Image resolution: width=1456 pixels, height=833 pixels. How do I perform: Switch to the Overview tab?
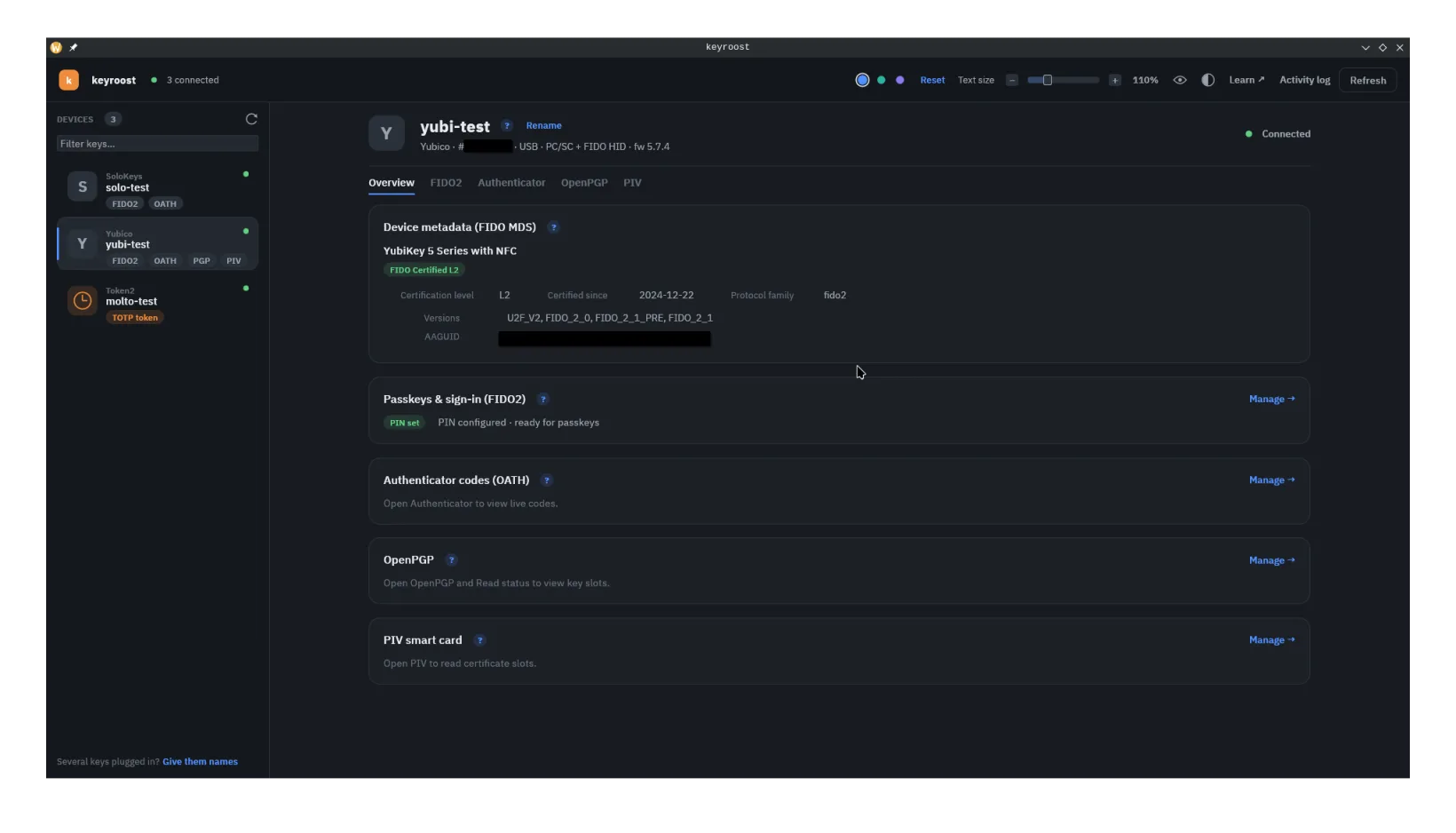click(392, 183)
